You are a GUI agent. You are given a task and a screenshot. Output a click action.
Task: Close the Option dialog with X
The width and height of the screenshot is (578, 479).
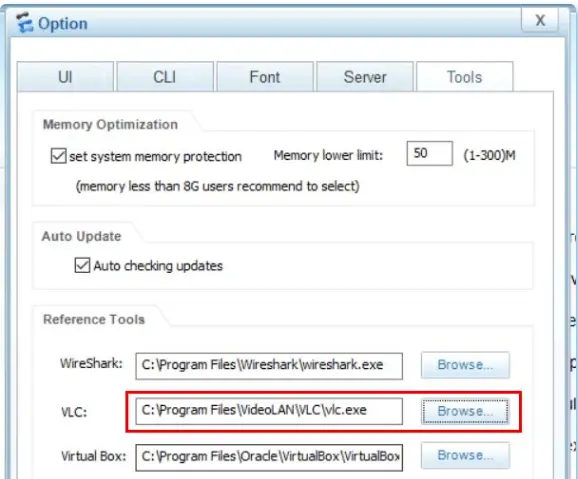tap(540, 20)
